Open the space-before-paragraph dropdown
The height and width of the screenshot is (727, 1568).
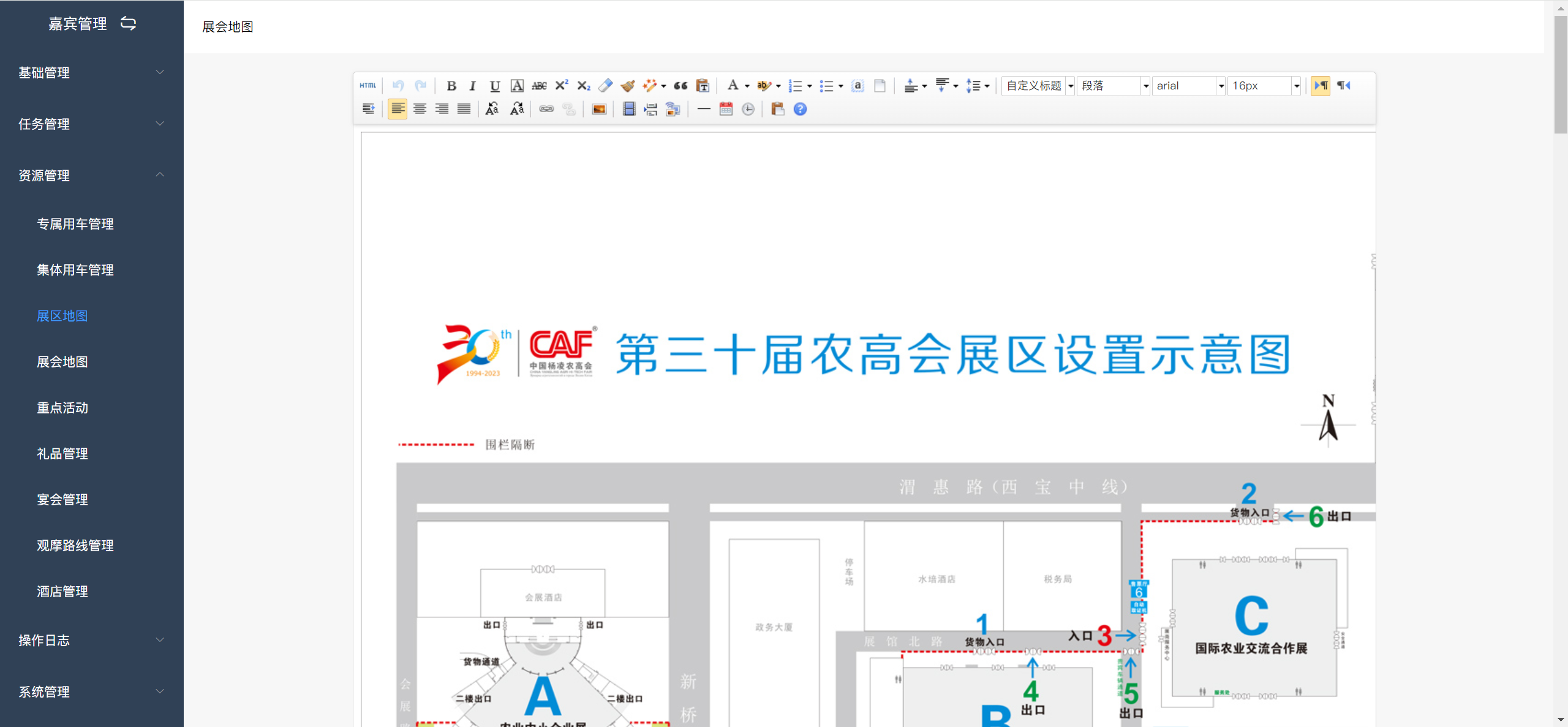[x=925, y=86]
